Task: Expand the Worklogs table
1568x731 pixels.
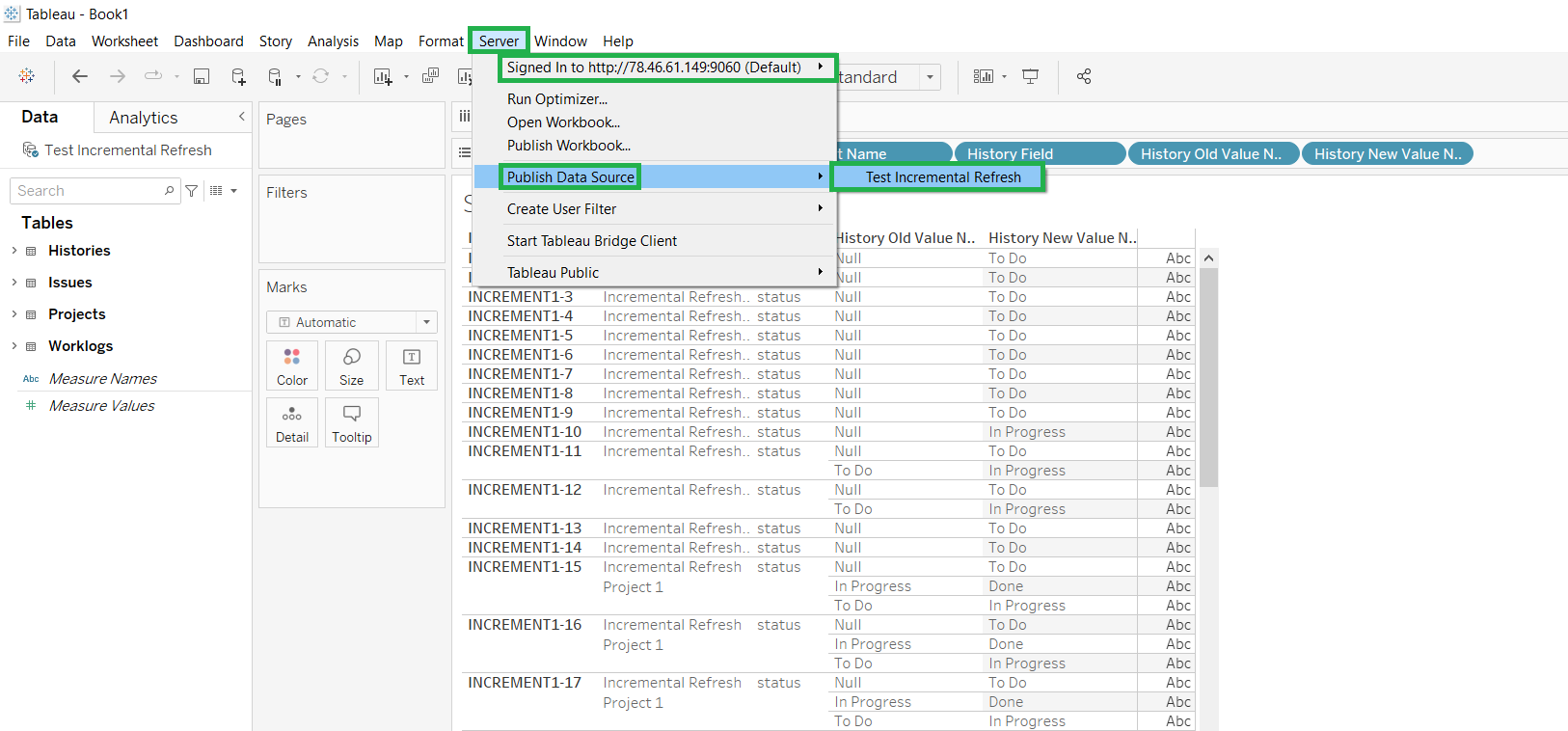Action: pos(14,346)
